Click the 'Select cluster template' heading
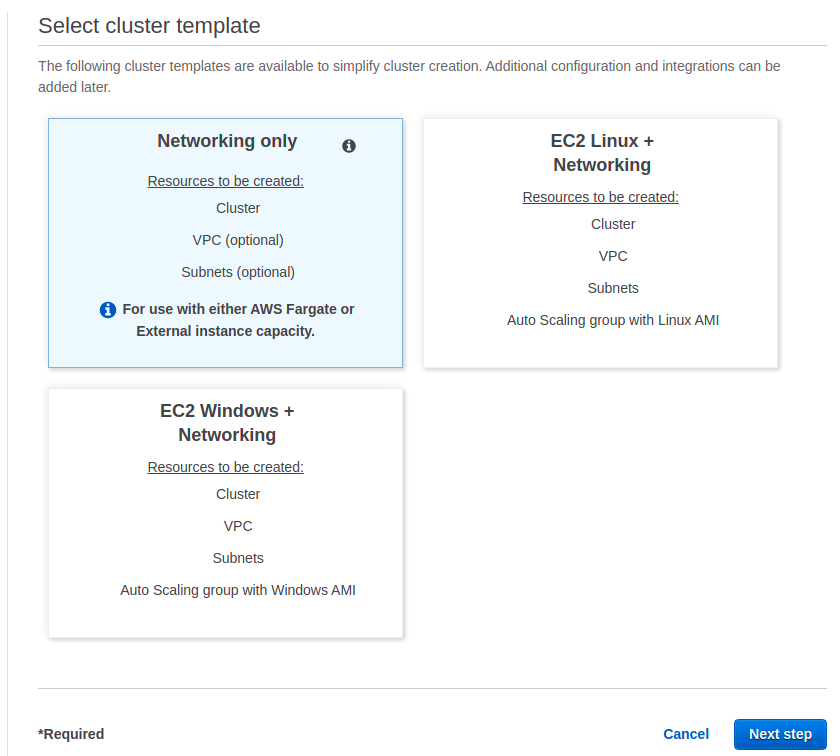The width and height of the screenshot is (840, 756). pos(149,26)
